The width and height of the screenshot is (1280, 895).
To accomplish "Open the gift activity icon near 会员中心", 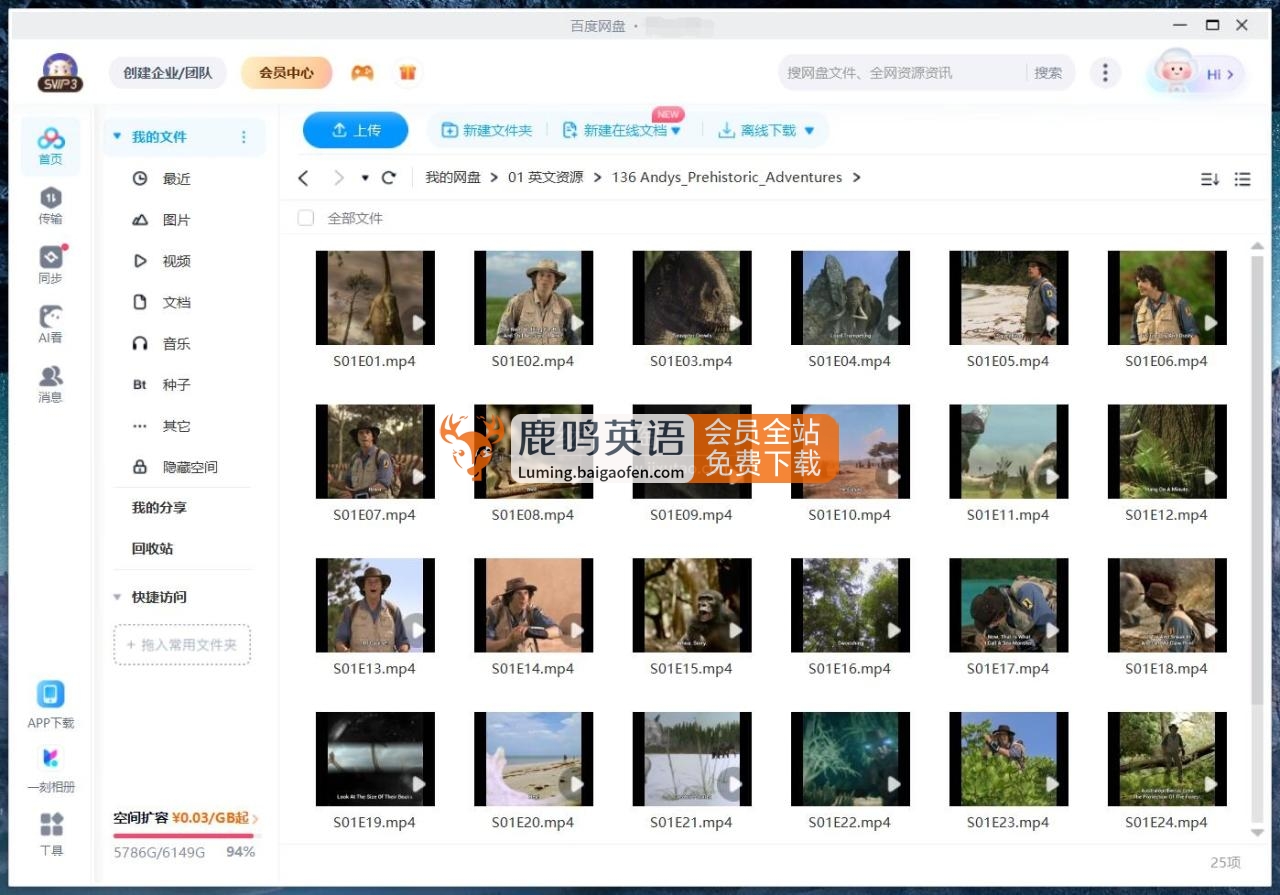I will pyautogui.click(x=407, y=72).
